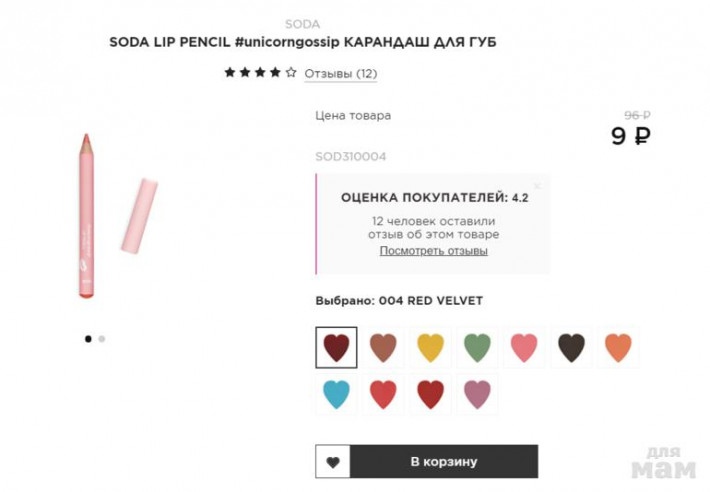
Task: Pick the yellow heart shade
Action: [x=430, y=347]
